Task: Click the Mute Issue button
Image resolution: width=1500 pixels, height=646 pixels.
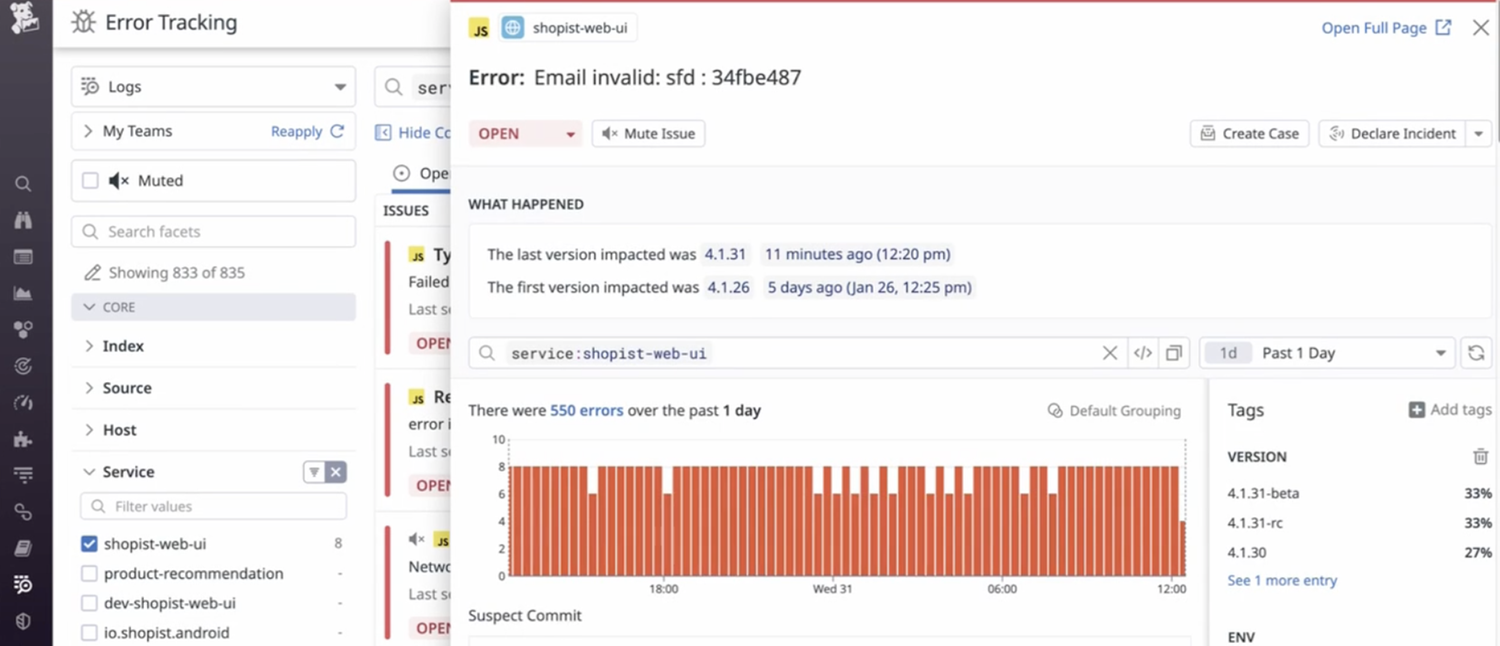Action: point(648,133)
